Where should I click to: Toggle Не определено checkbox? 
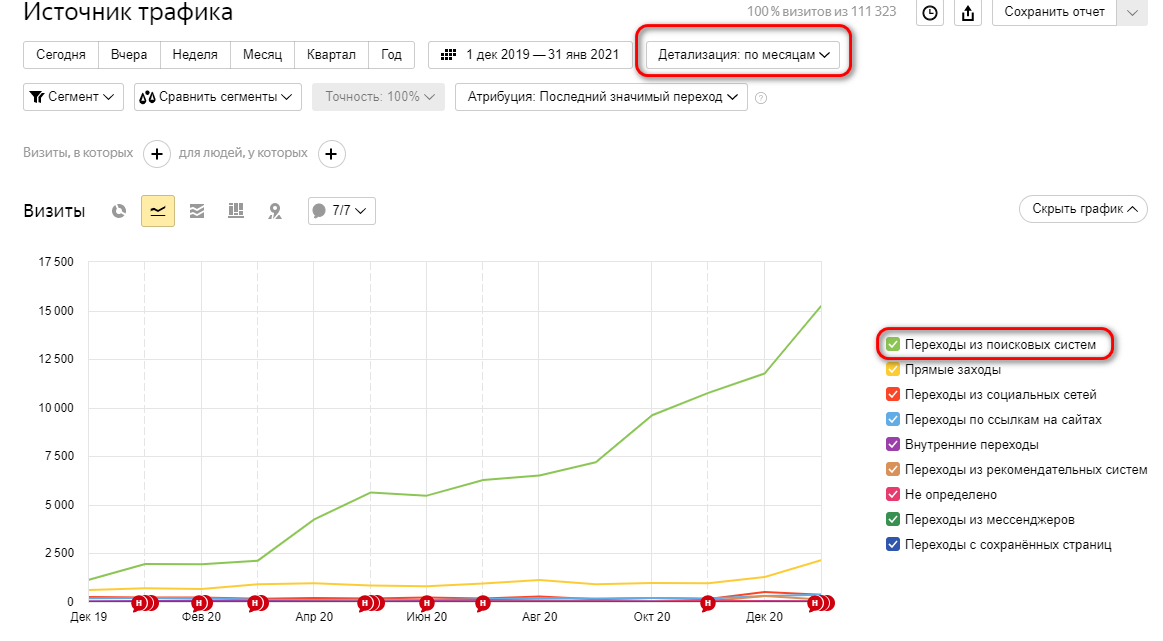pos(893,494)
